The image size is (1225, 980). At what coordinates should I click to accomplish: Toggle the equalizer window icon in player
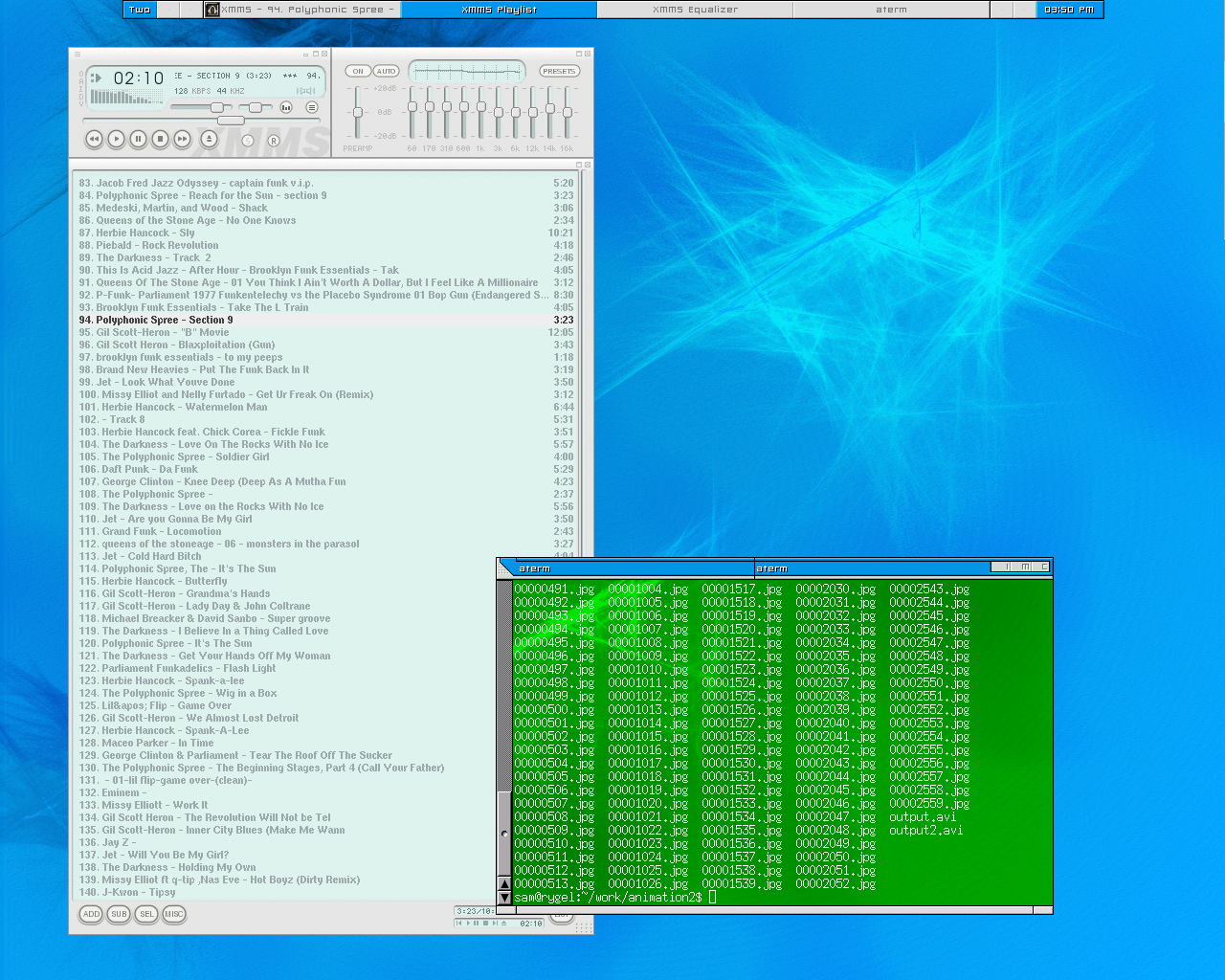pos(286,107)
